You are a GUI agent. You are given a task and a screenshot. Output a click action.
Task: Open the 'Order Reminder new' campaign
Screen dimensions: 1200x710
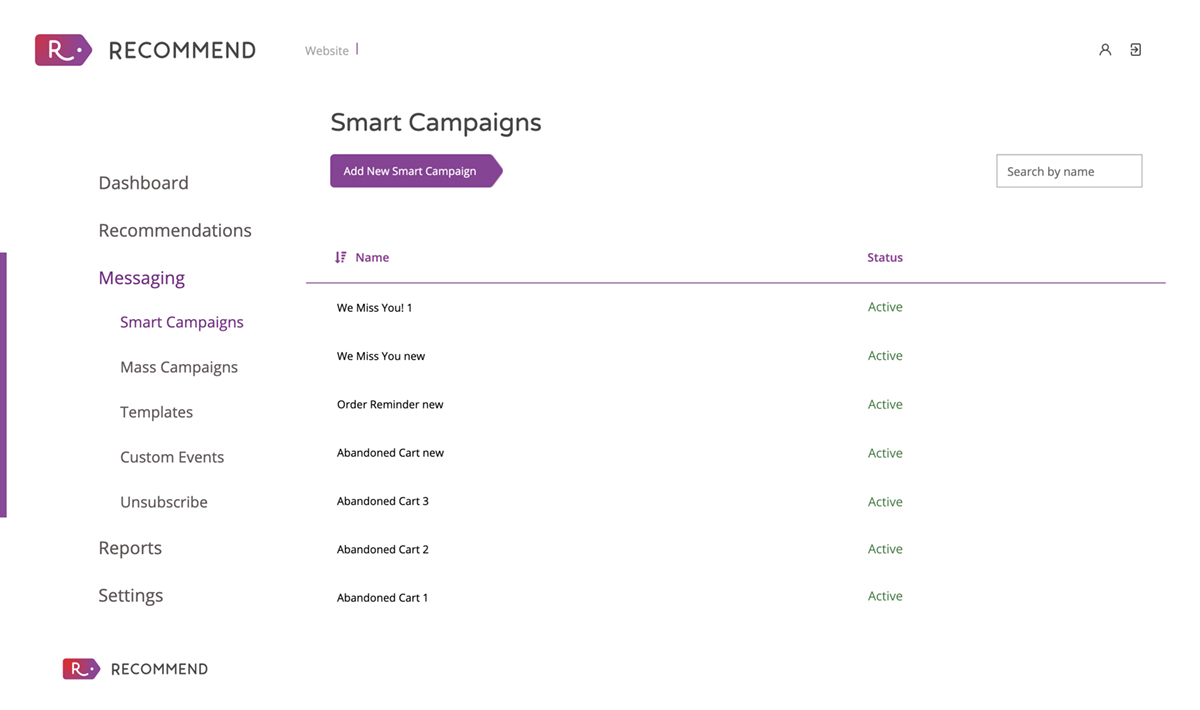click(390, 405)
